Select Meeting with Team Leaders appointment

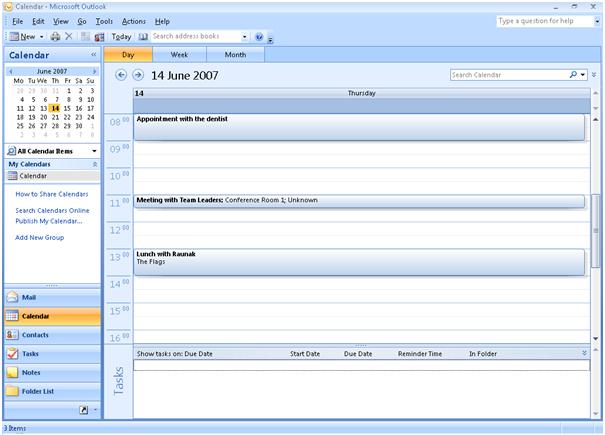(x=359, y=201)
